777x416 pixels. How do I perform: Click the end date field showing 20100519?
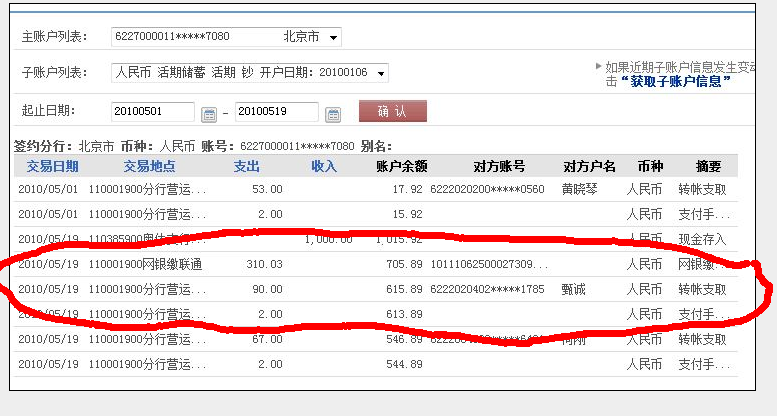pos(276,112)
